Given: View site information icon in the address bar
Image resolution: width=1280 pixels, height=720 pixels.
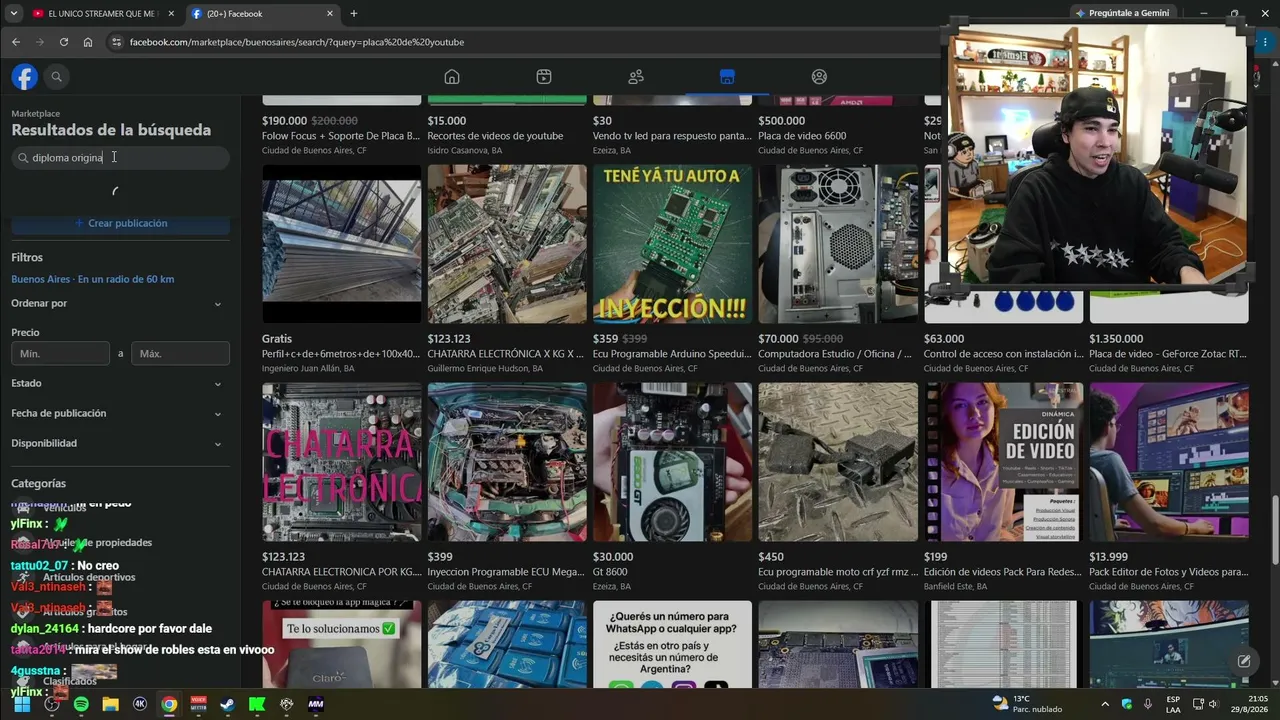Looking at the screenshot, I should 116,42.
